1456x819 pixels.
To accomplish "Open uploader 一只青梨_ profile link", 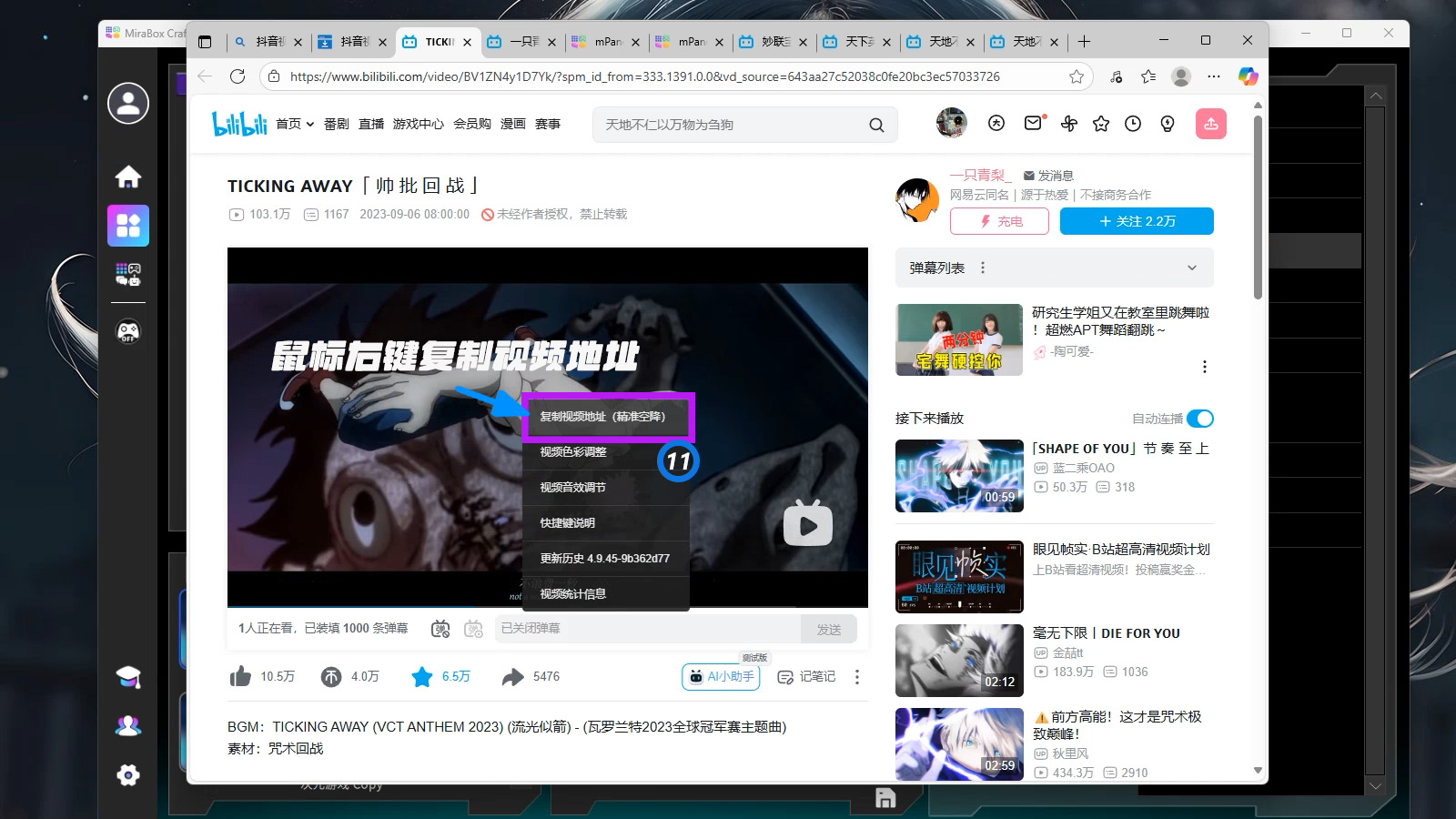I will (980, 175).
